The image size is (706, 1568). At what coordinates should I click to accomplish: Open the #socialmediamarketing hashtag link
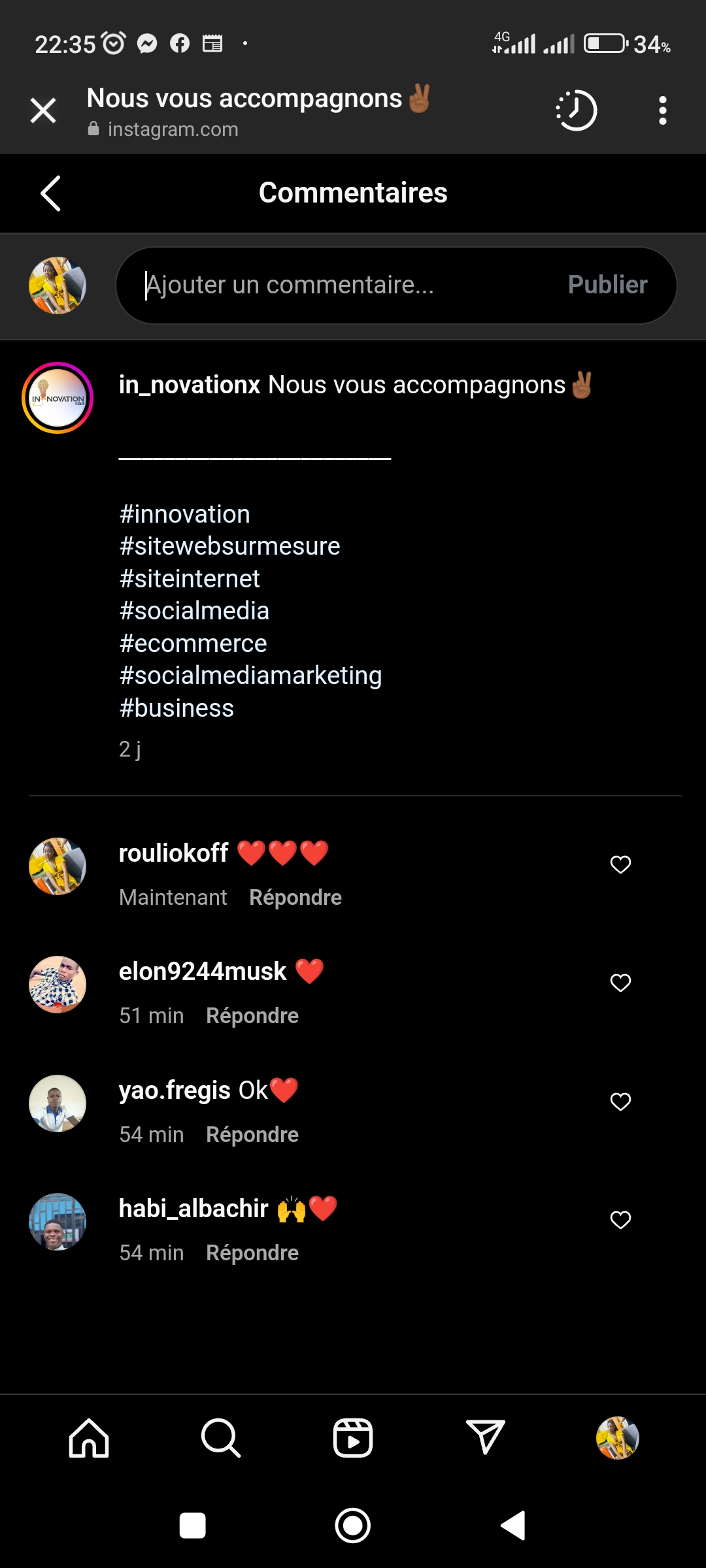(250, 676)
